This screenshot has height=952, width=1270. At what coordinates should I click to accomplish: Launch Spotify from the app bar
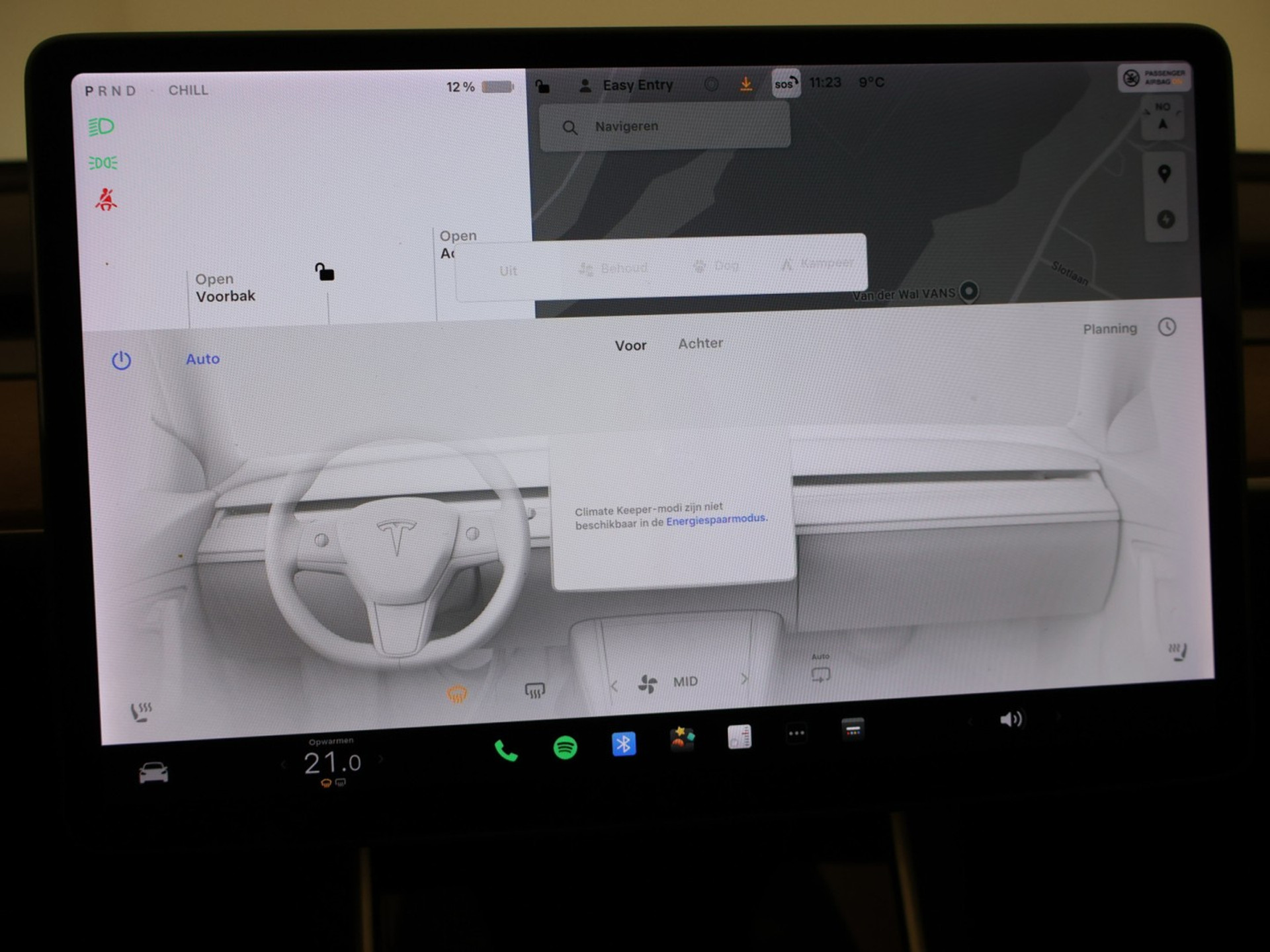coord(565,748)
